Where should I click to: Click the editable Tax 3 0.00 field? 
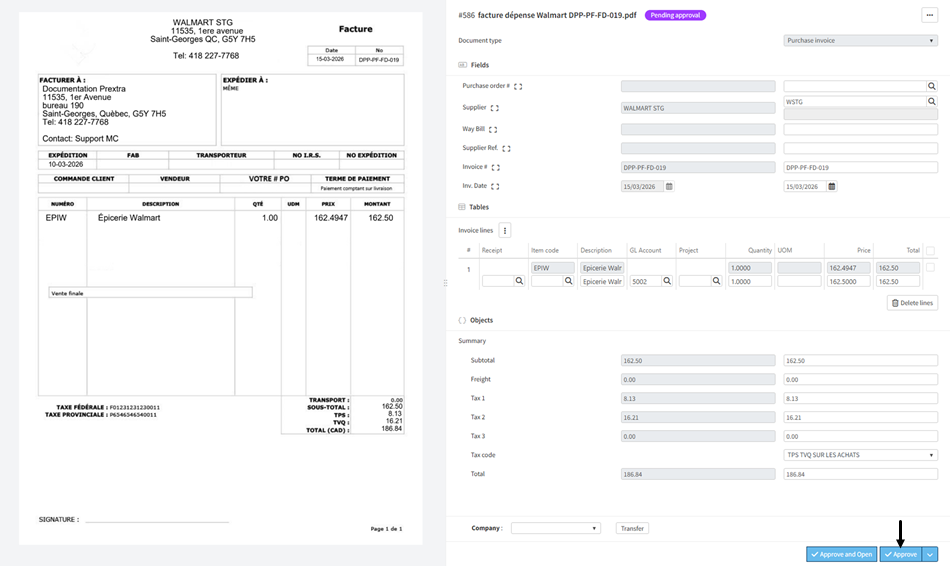[x=860, y=436]
